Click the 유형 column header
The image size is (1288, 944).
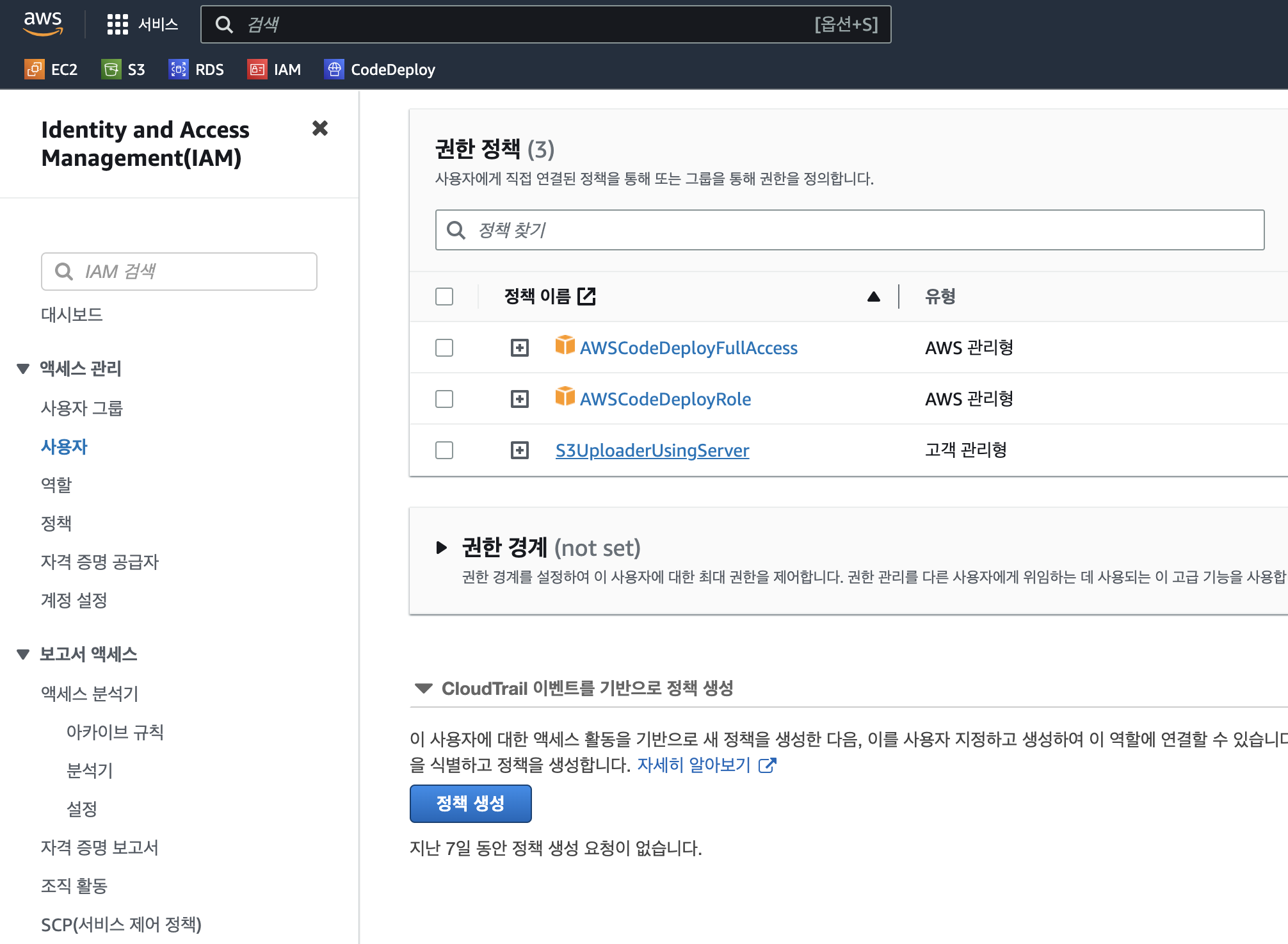940,296
